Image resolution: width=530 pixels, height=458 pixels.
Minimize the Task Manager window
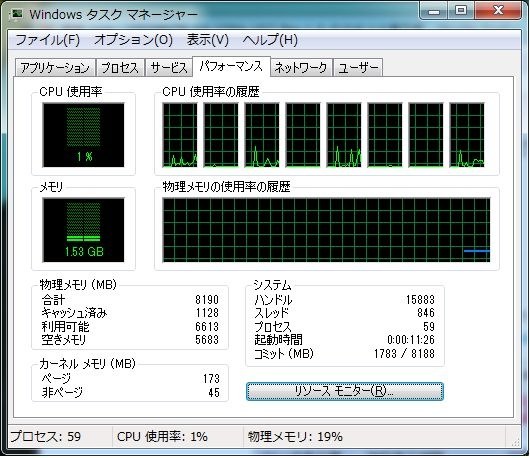(434, 11)
